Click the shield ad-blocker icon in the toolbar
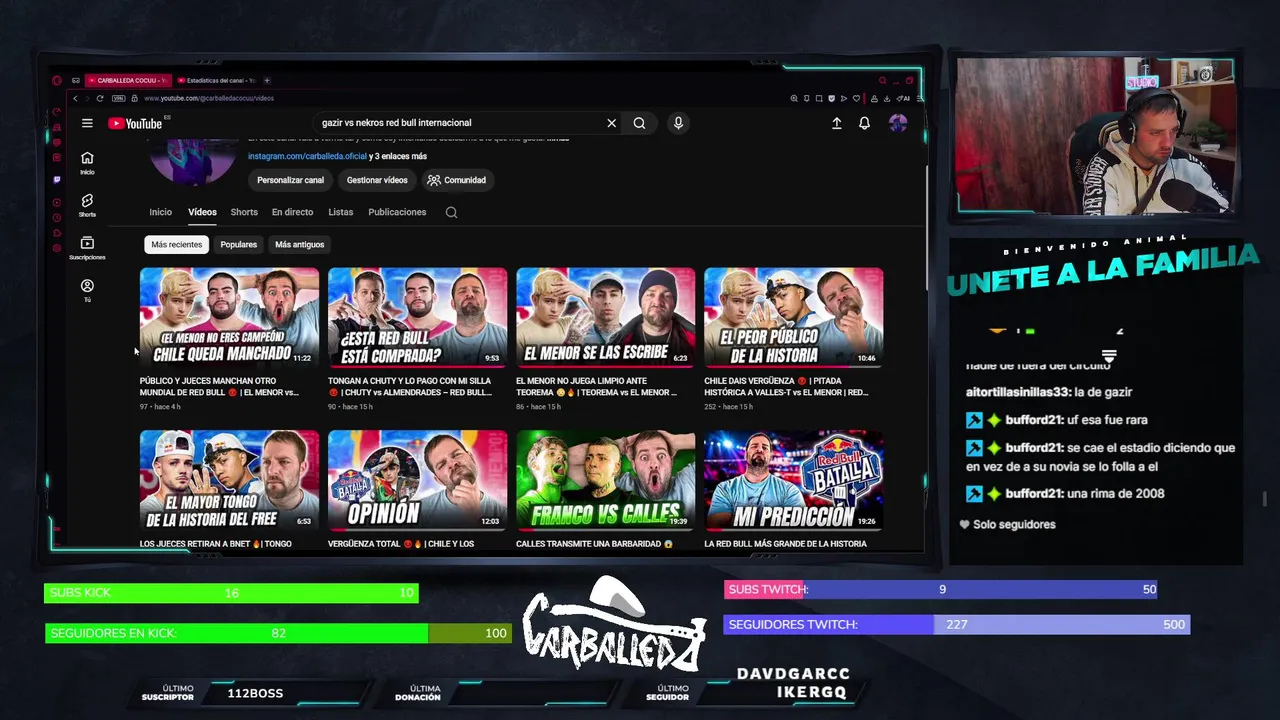Screen dimensions: 1280x720 [x=832, y=98]
